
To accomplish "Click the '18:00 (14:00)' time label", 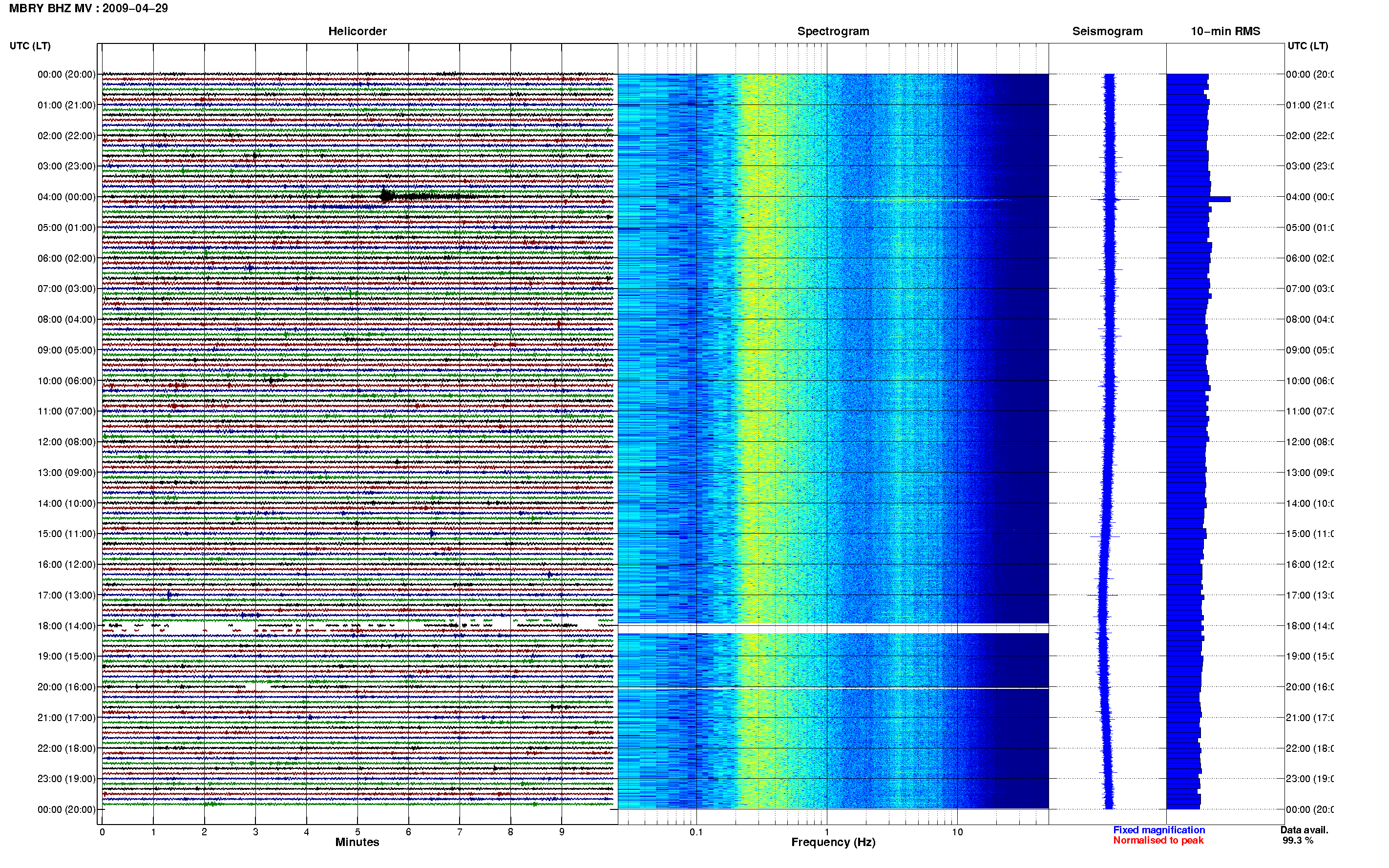I will 66,626.
